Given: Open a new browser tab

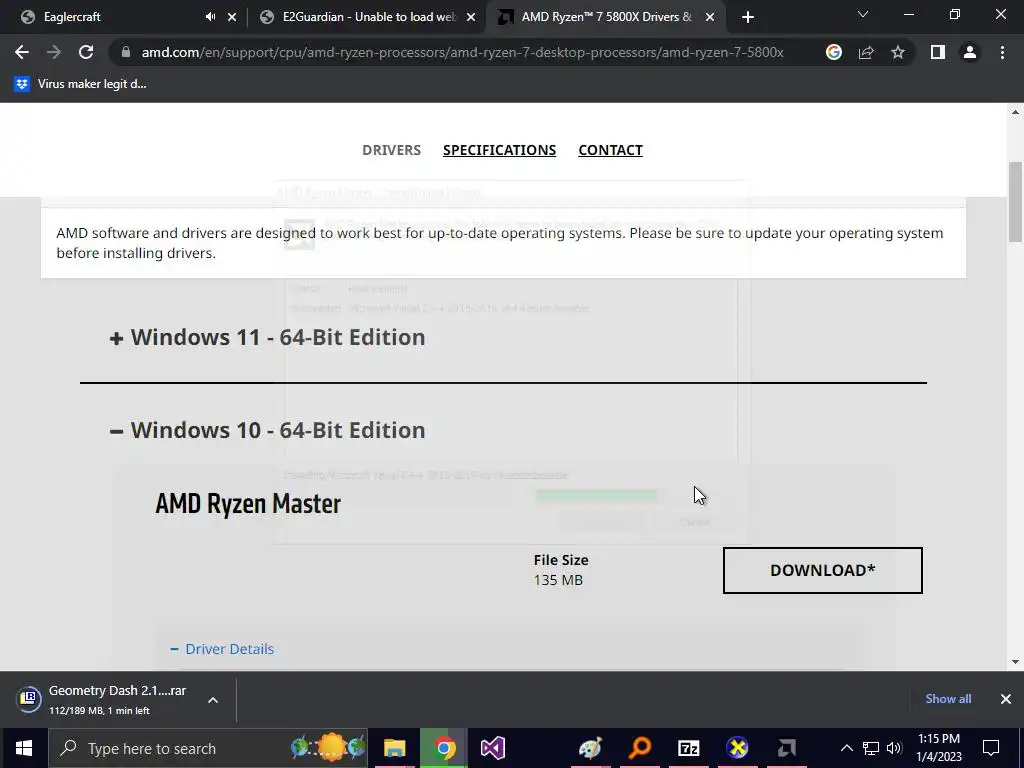Looking at the screenshot, I should (x=748, y=17).
